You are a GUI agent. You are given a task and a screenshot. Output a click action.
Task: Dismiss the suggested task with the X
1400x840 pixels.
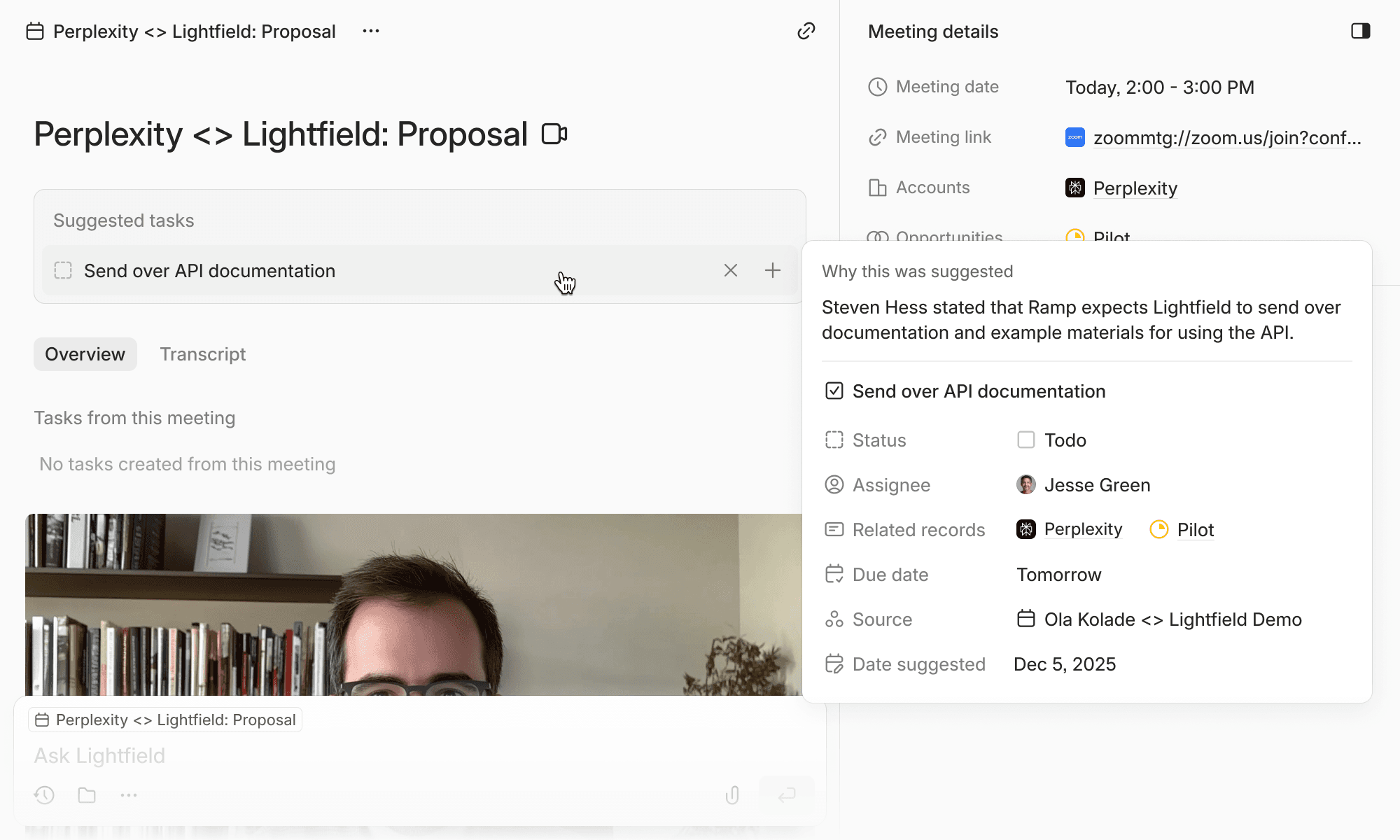730,270
